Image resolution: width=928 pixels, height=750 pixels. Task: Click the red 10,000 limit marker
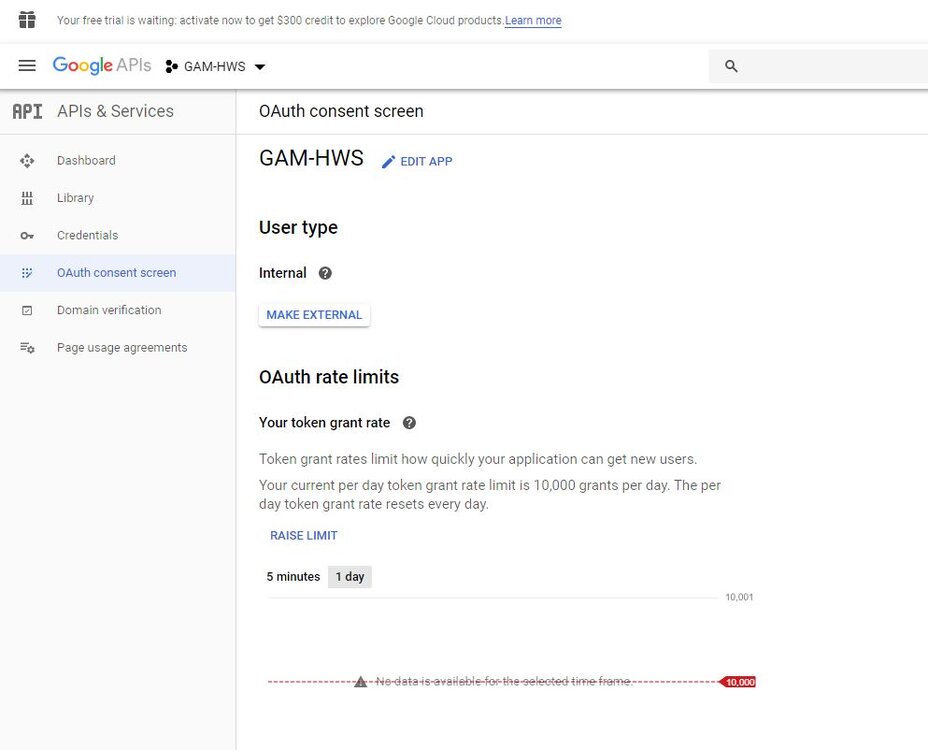[x=737, y=682]
